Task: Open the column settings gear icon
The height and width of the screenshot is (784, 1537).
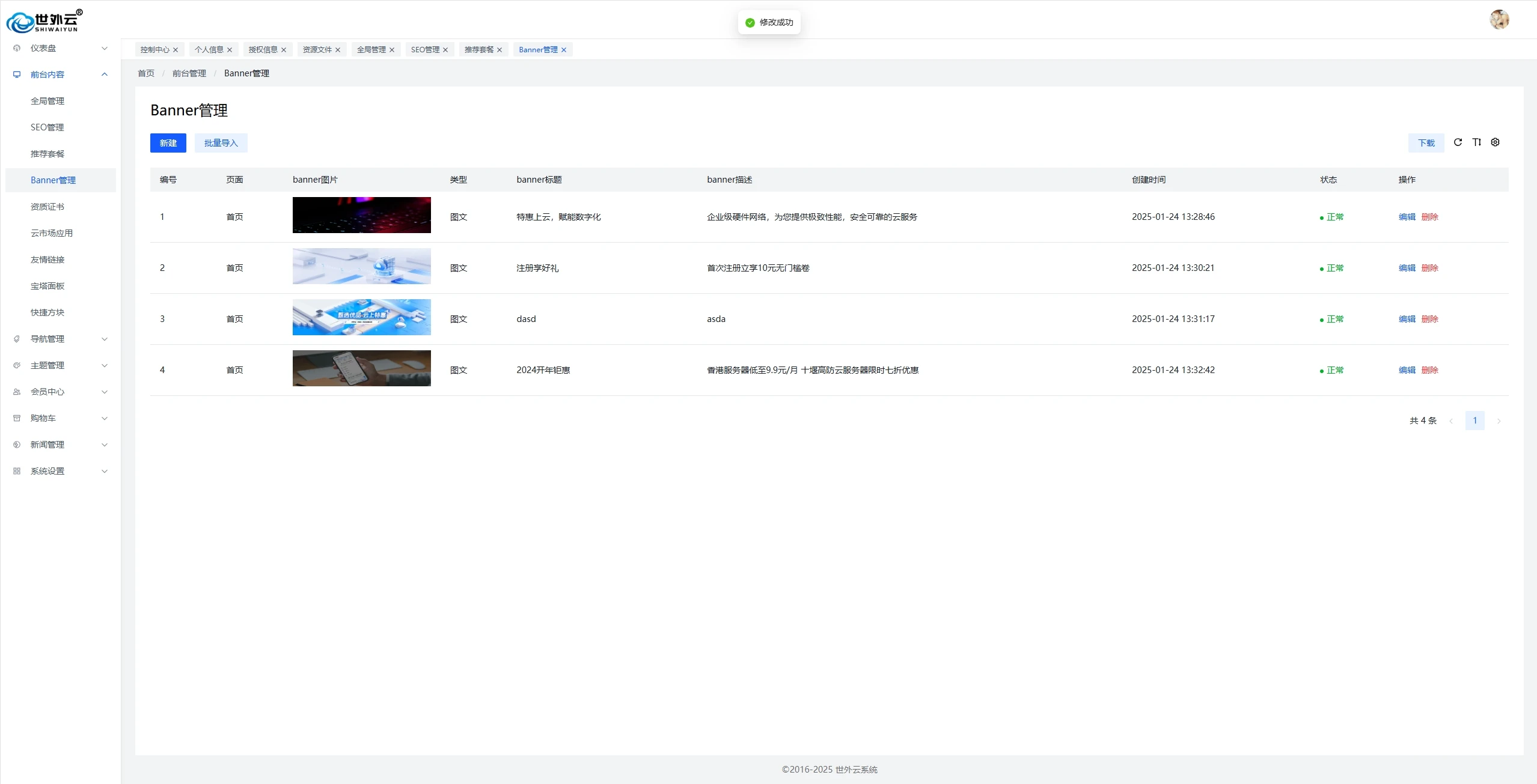Action: click(x=1496, y=142)
